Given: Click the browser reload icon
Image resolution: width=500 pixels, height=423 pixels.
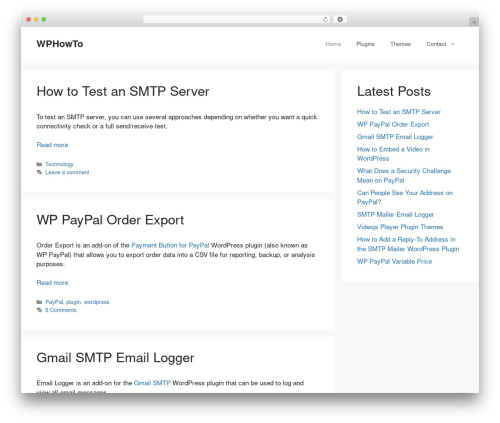Looking at the screenshot, I should tap(325, 19).
